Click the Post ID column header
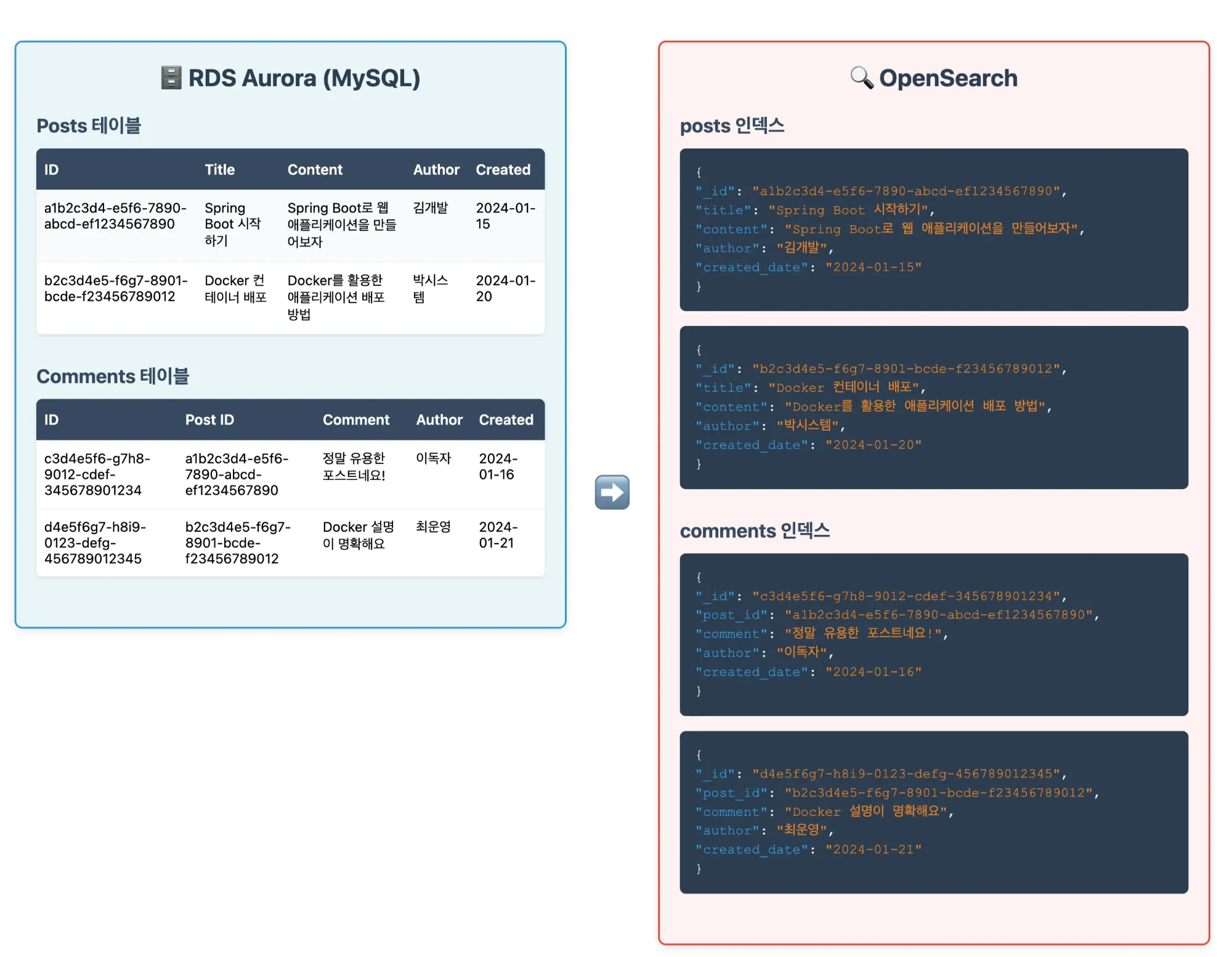 [209, 420]
